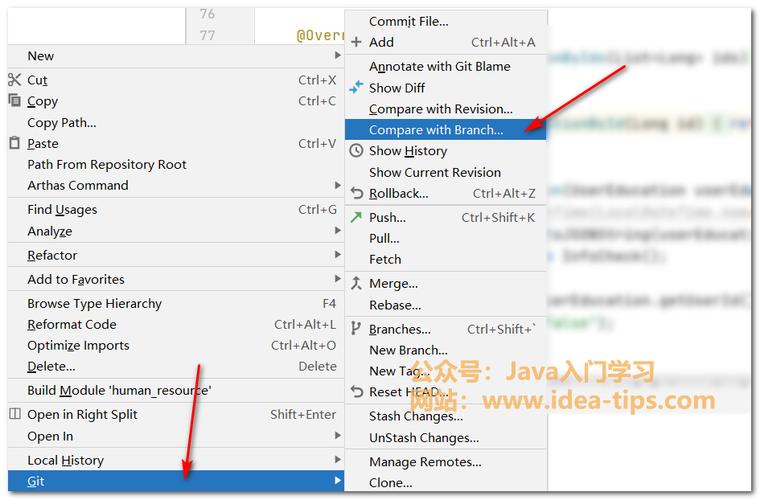Click Manage Remotes... entry
The height and width of the screenshot is (500, 760).
(425, 462)
